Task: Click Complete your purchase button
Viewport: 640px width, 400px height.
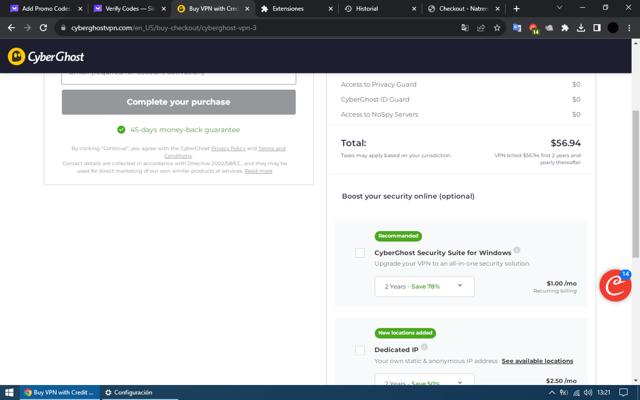Action: coord(179,102)
